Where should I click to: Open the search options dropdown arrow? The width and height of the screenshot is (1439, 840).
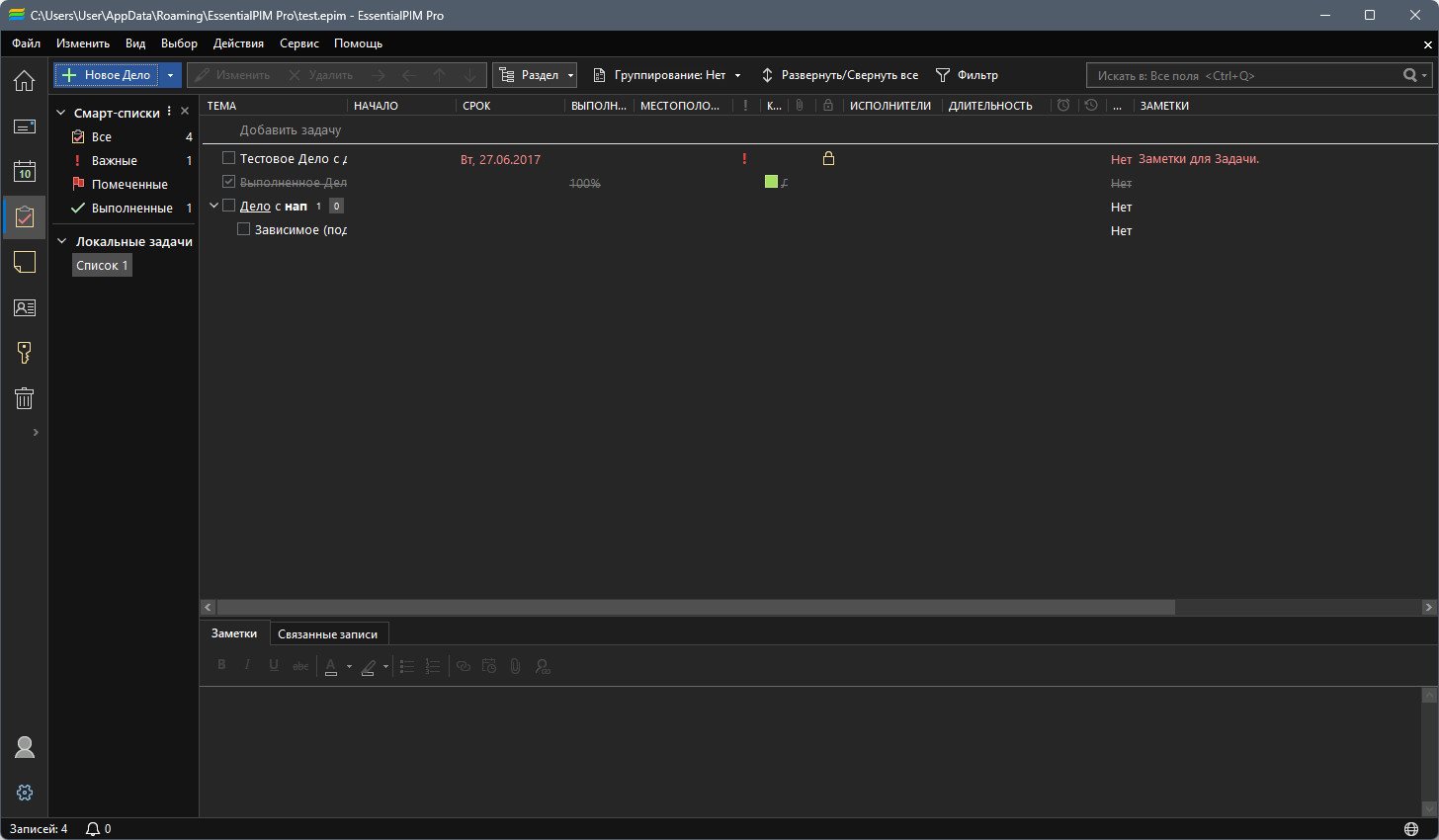pos(1425,75)
